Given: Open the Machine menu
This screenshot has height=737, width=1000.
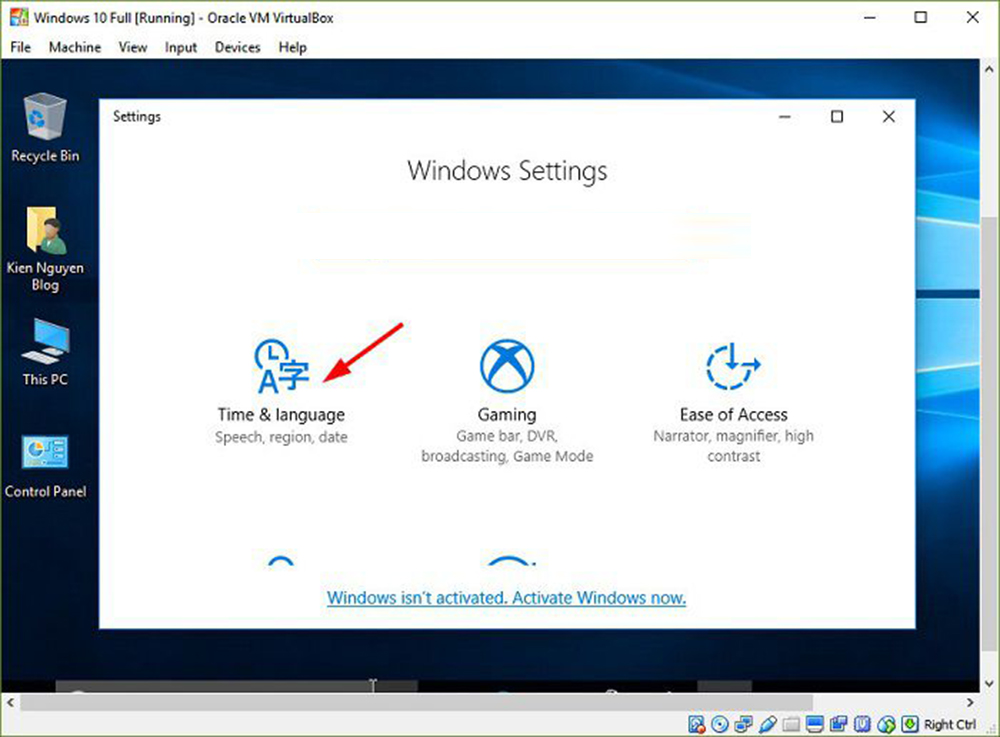Looking at the screenshot, I should point(75,47).
